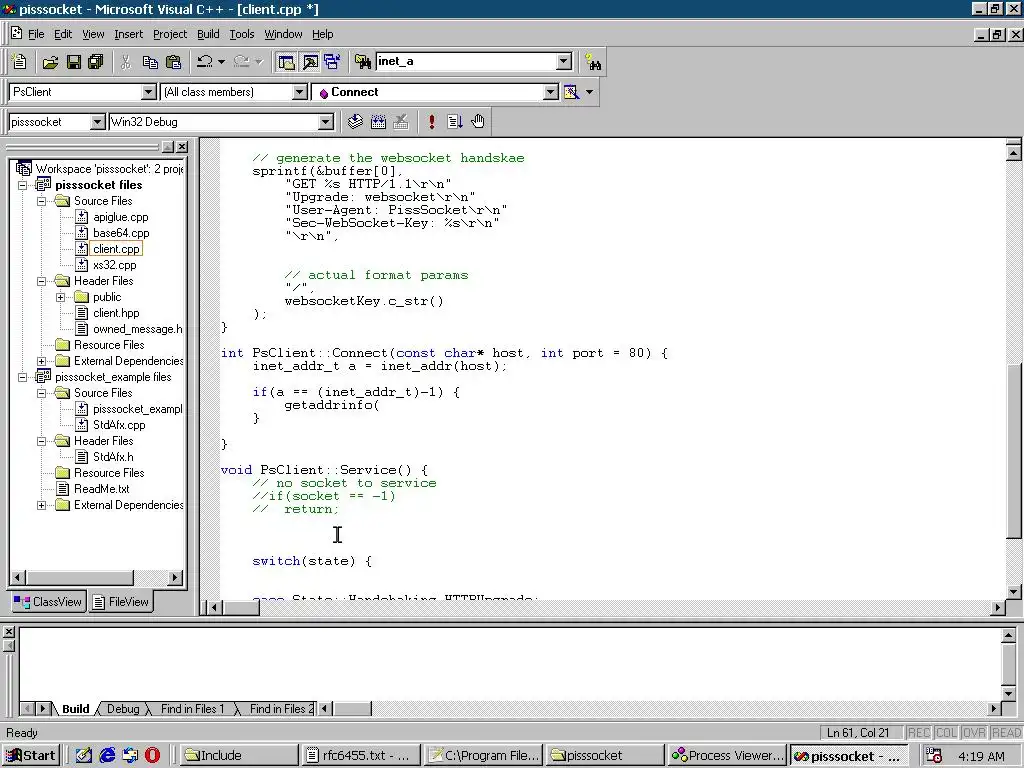Select xs32.cpp in the file tree
Image resolution: width=1024 pixels, height=768 pixels.
pos(114,265)
